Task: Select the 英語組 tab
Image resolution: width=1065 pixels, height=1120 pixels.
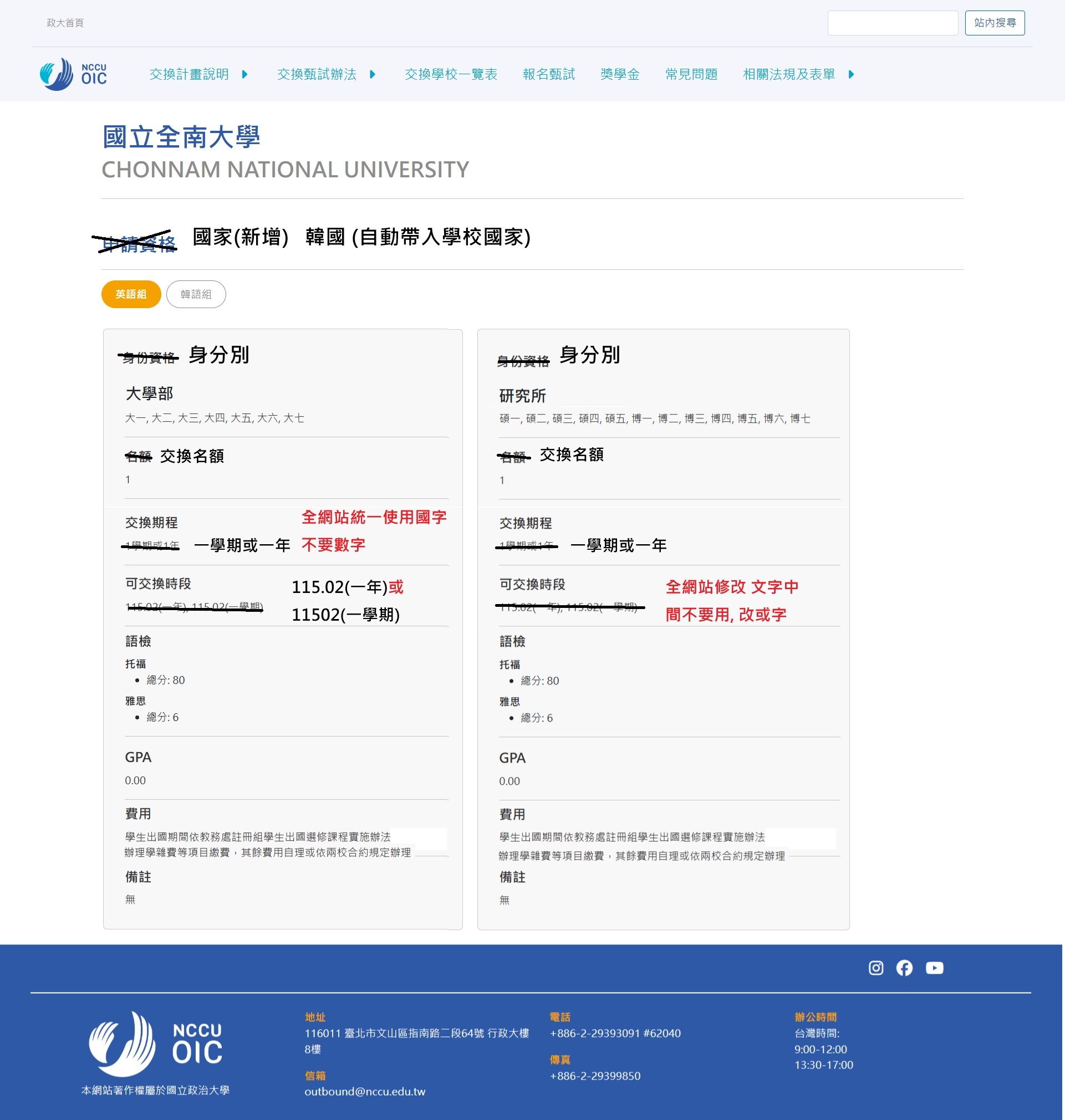Action: pyautogui.click(x=131, y=294)
